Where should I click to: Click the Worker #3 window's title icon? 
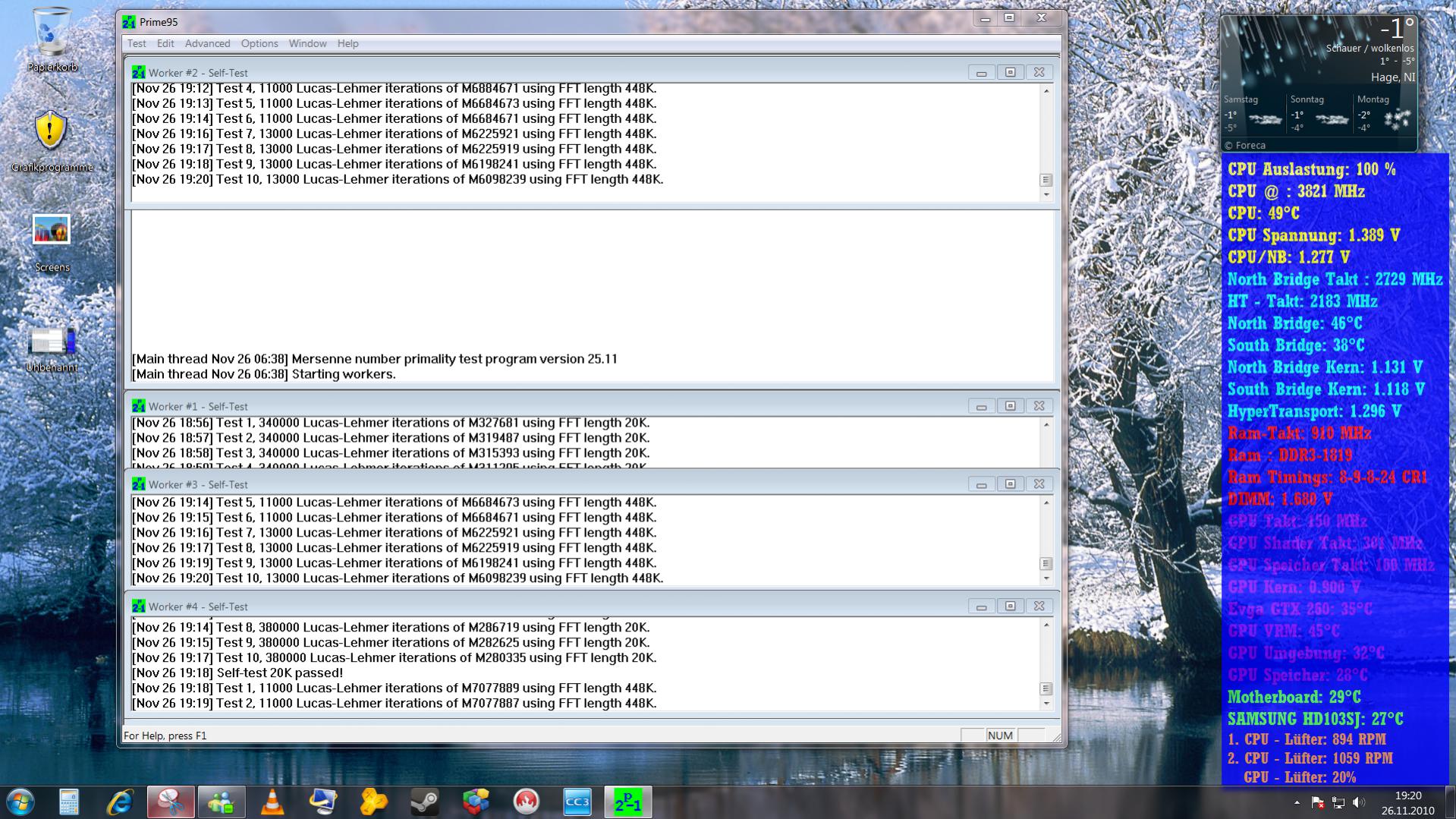point(138,484)
